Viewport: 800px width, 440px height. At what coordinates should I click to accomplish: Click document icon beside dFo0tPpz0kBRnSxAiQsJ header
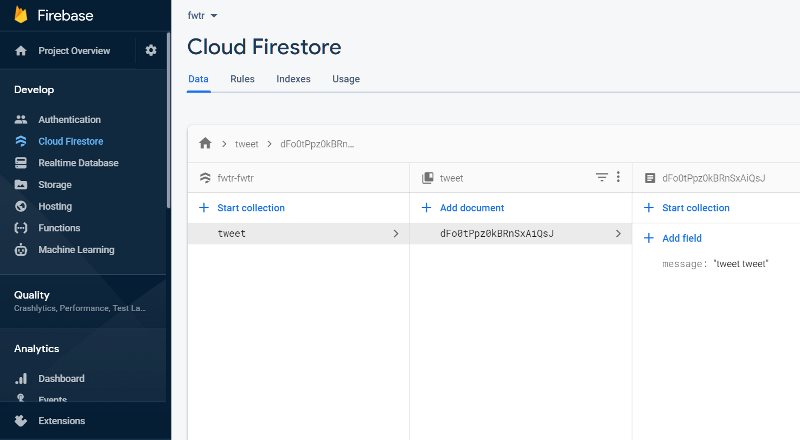click(649, 178)
